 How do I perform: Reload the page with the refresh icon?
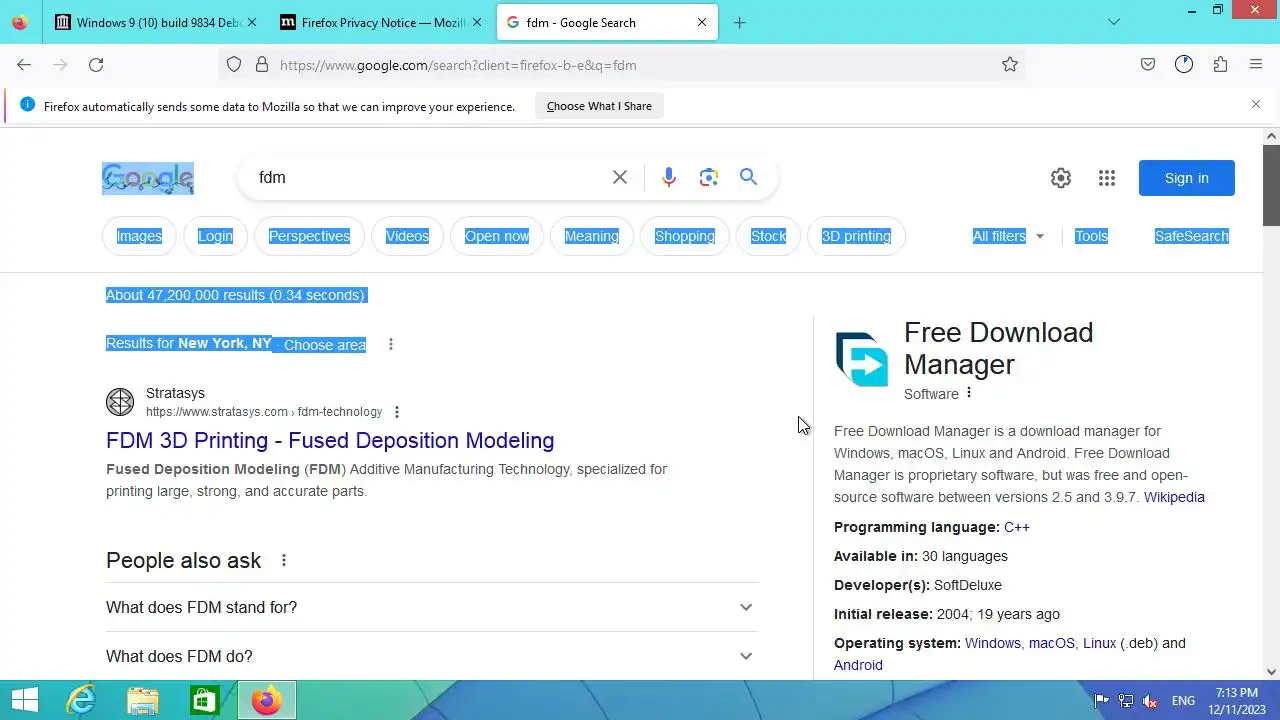click(96, 65)
